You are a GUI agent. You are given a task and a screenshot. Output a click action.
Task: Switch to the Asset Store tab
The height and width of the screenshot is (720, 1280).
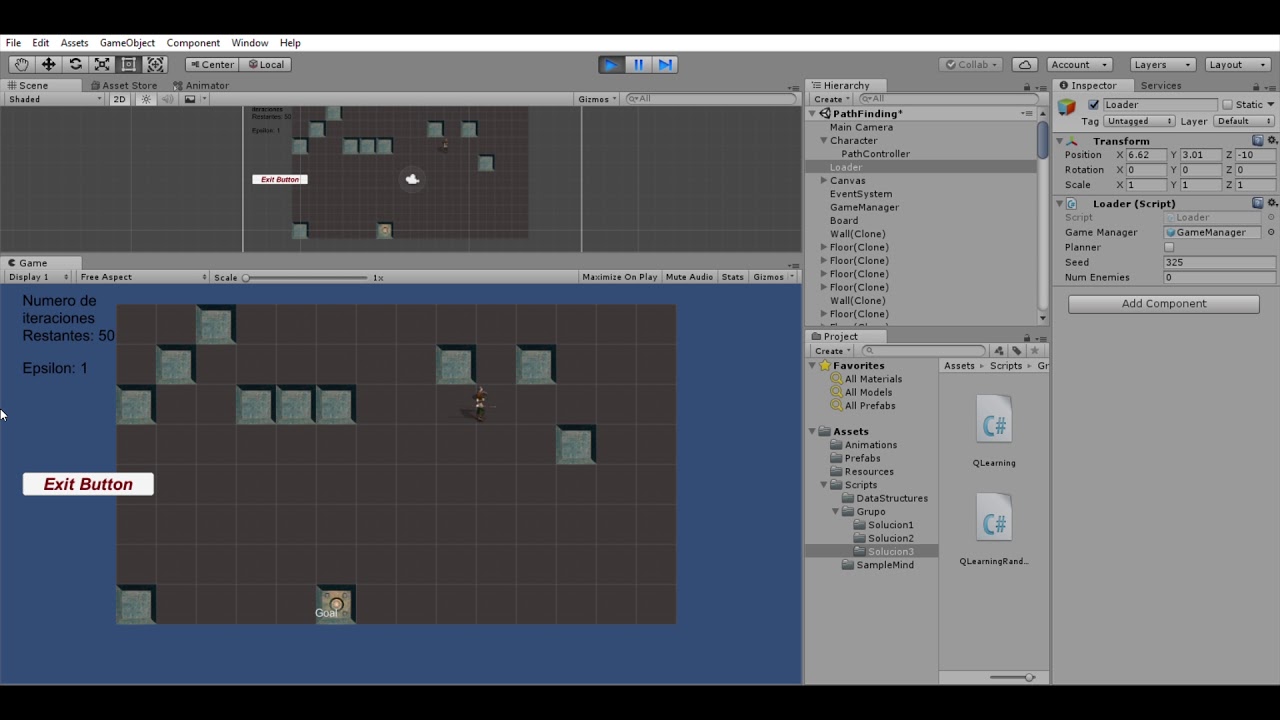123,86
